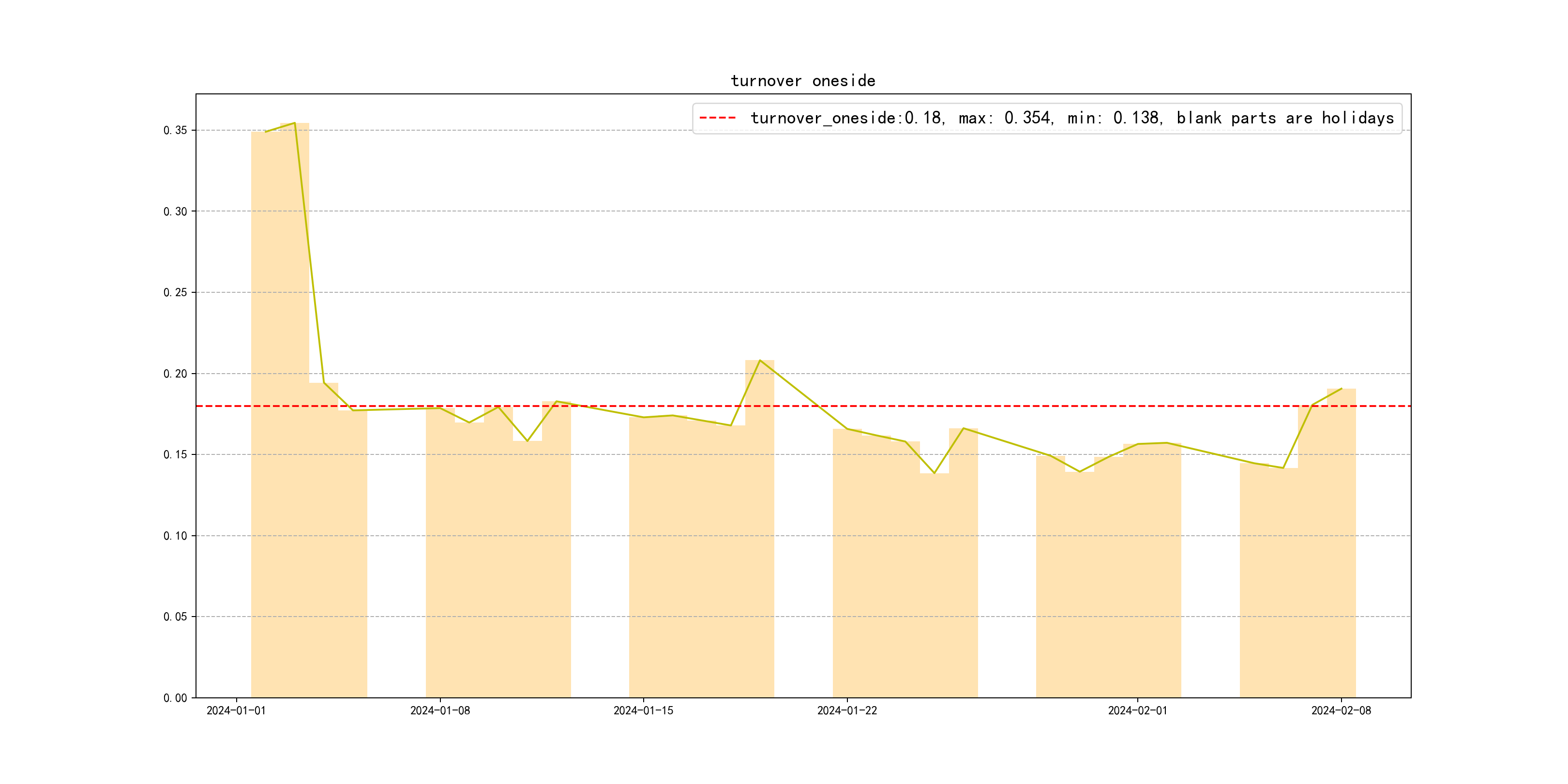Click the chart title 'turnover oneside'
Screen dimensions: 1568x784
click(x=803, y=81)
